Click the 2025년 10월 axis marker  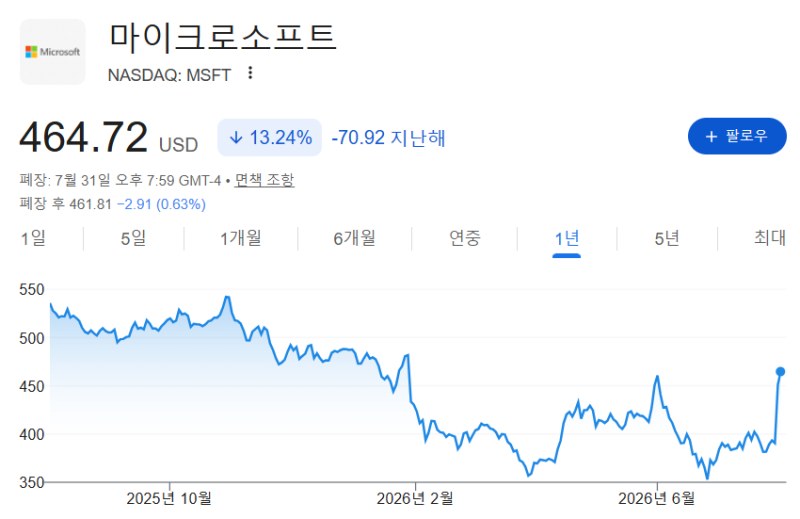tap(169, 498)
